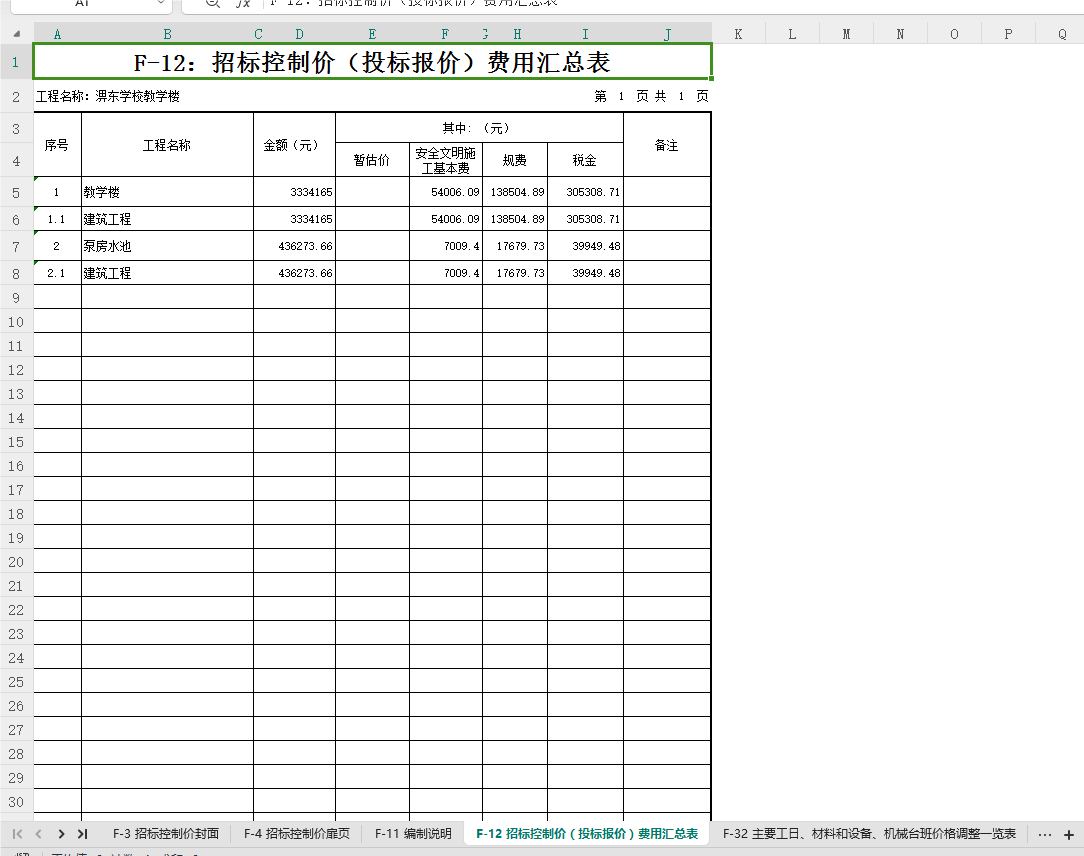Click the 备注 header cell
This screenshot has width=1084, height=856.
point(667,145)
